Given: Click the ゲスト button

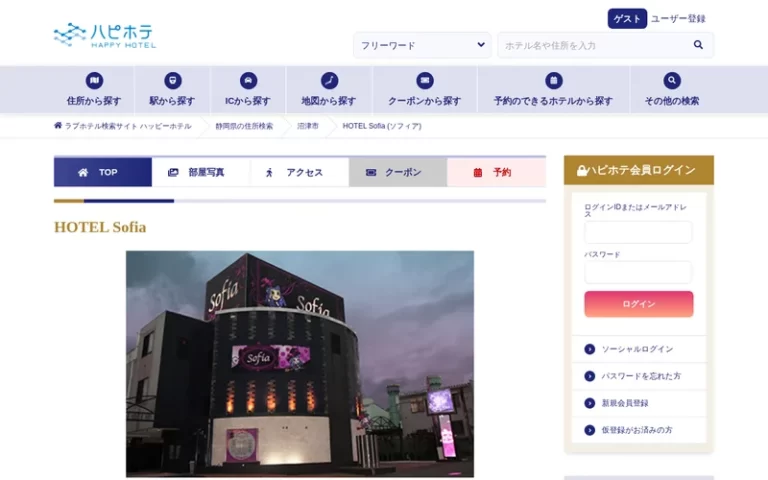Looking at the screenshot, I should [627, 19].
